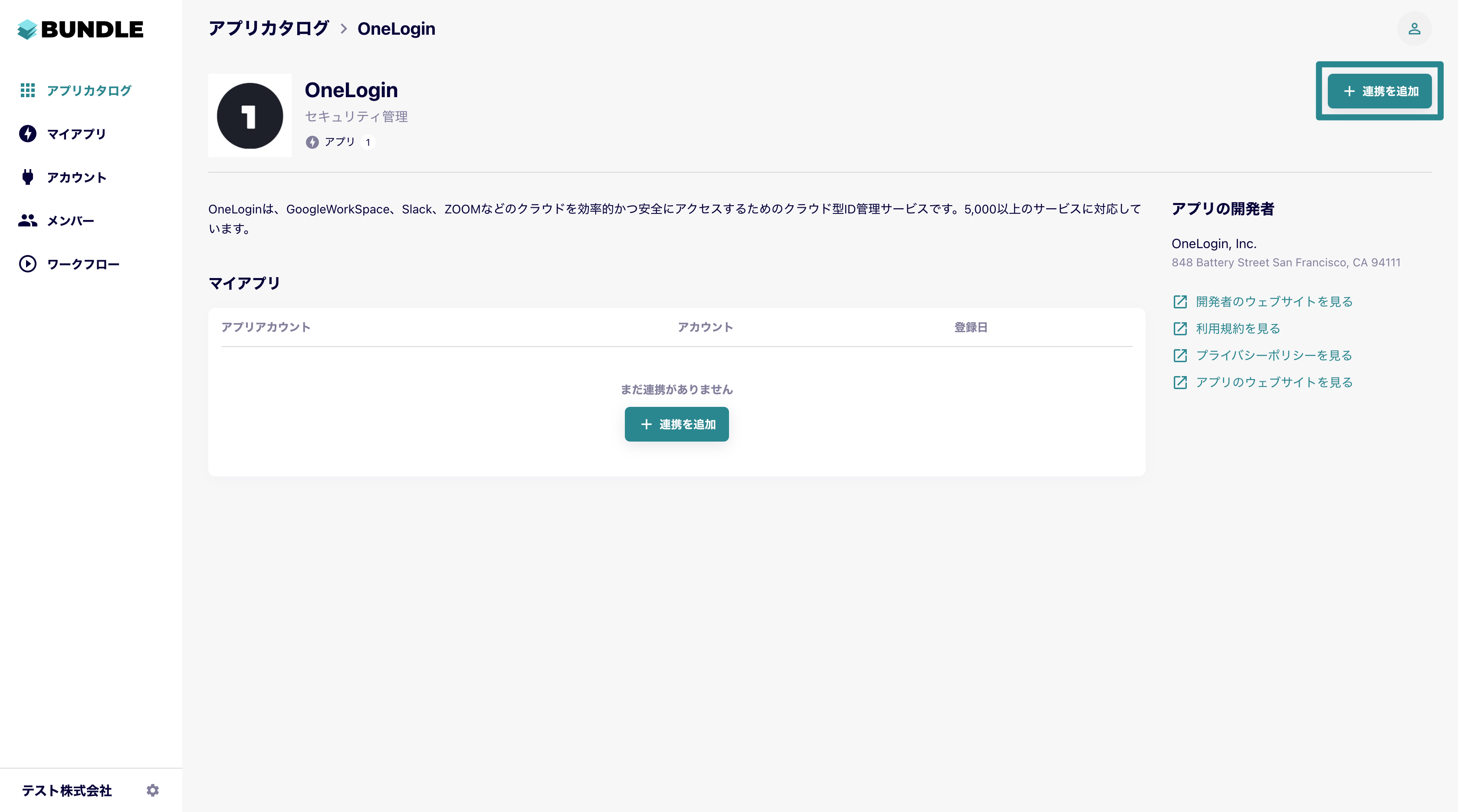Image resolution: width=1458 pixels, height=812 pixels.
Task: Click the ワークフロー play circle icon
Action: pos(28,264)
